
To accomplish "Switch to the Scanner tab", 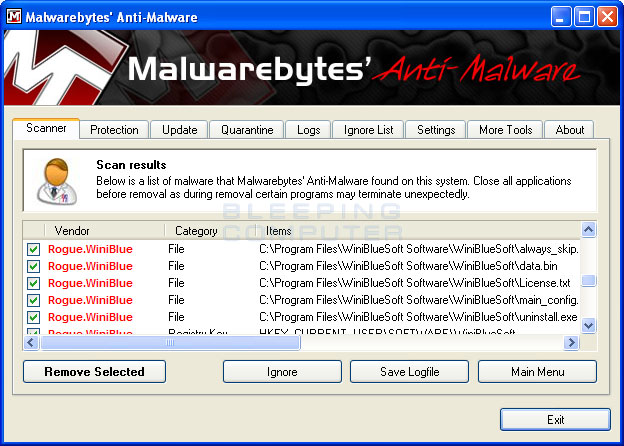I will point(46,128).
